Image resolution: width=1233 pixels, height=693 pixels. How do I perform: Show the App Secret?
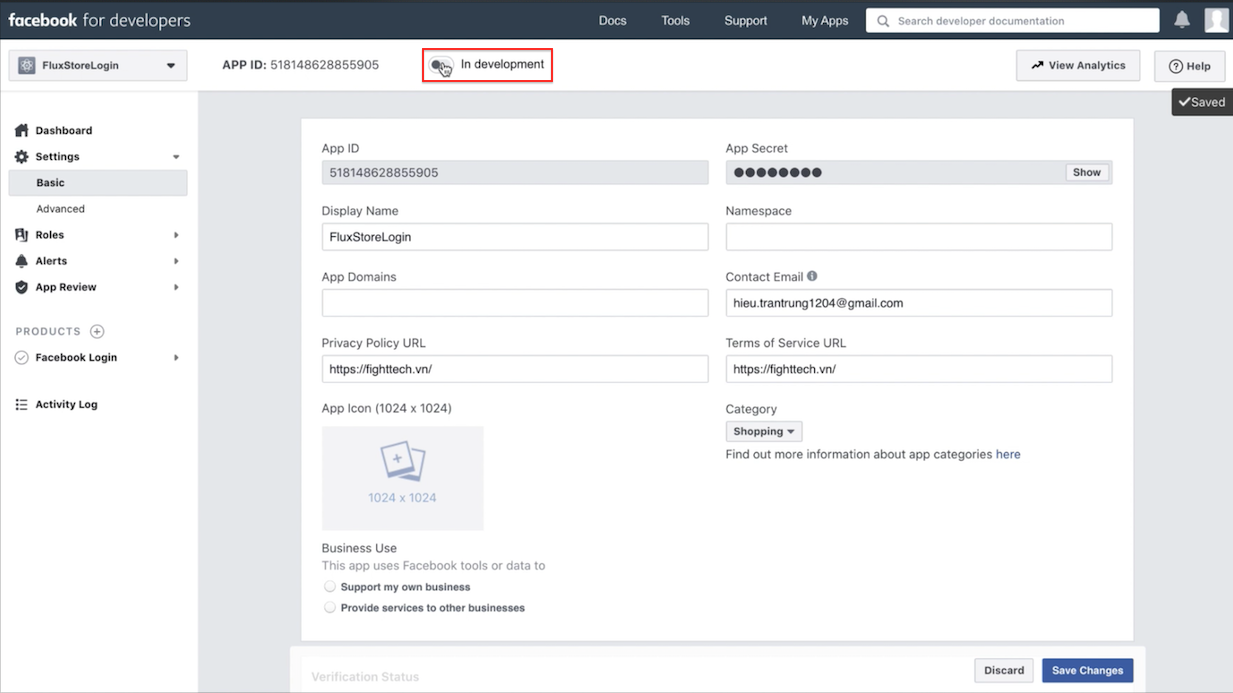coord(1087,173)
